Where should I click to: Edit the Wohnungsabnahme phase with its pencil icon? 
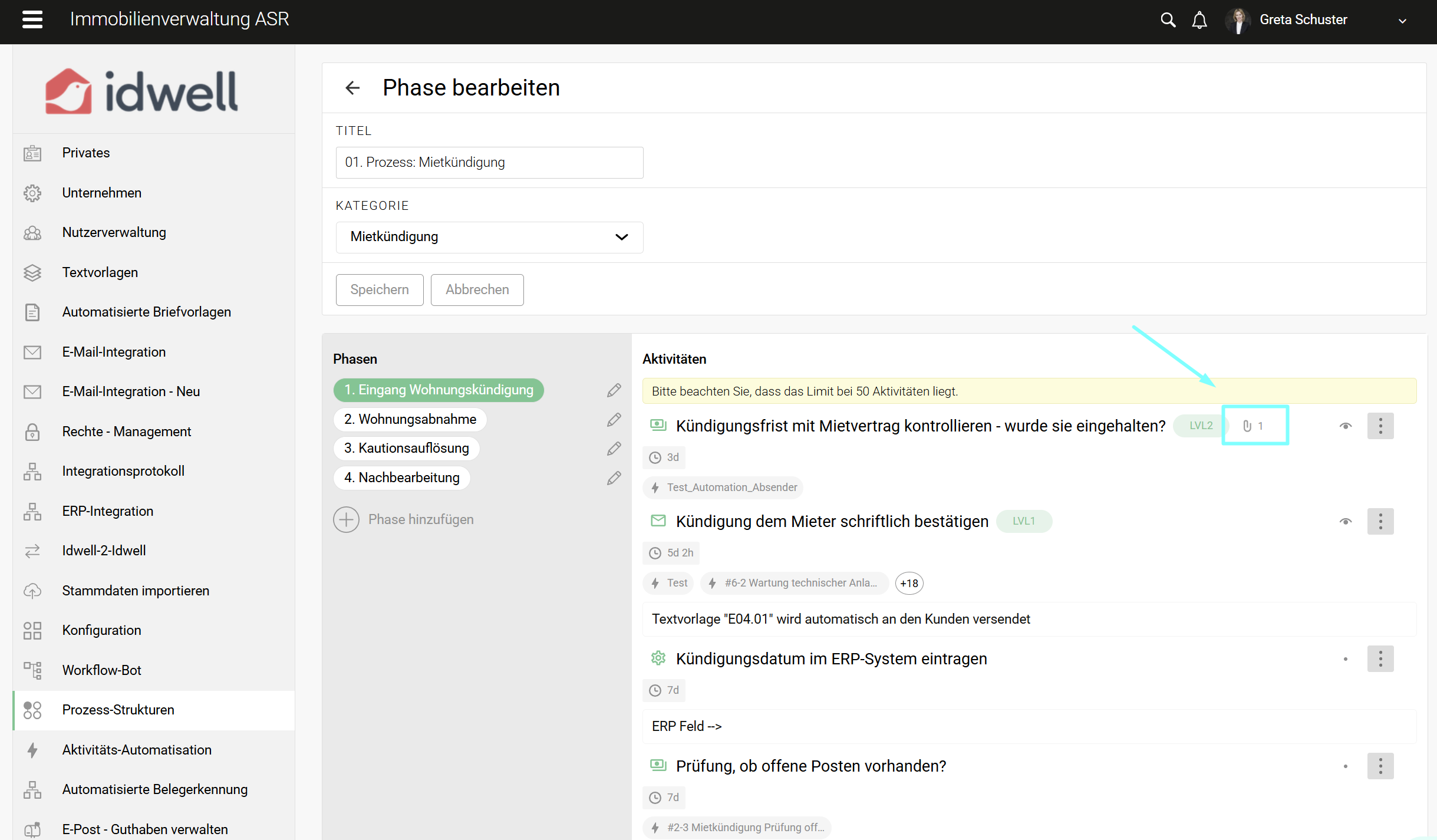(x=614, y=419)
